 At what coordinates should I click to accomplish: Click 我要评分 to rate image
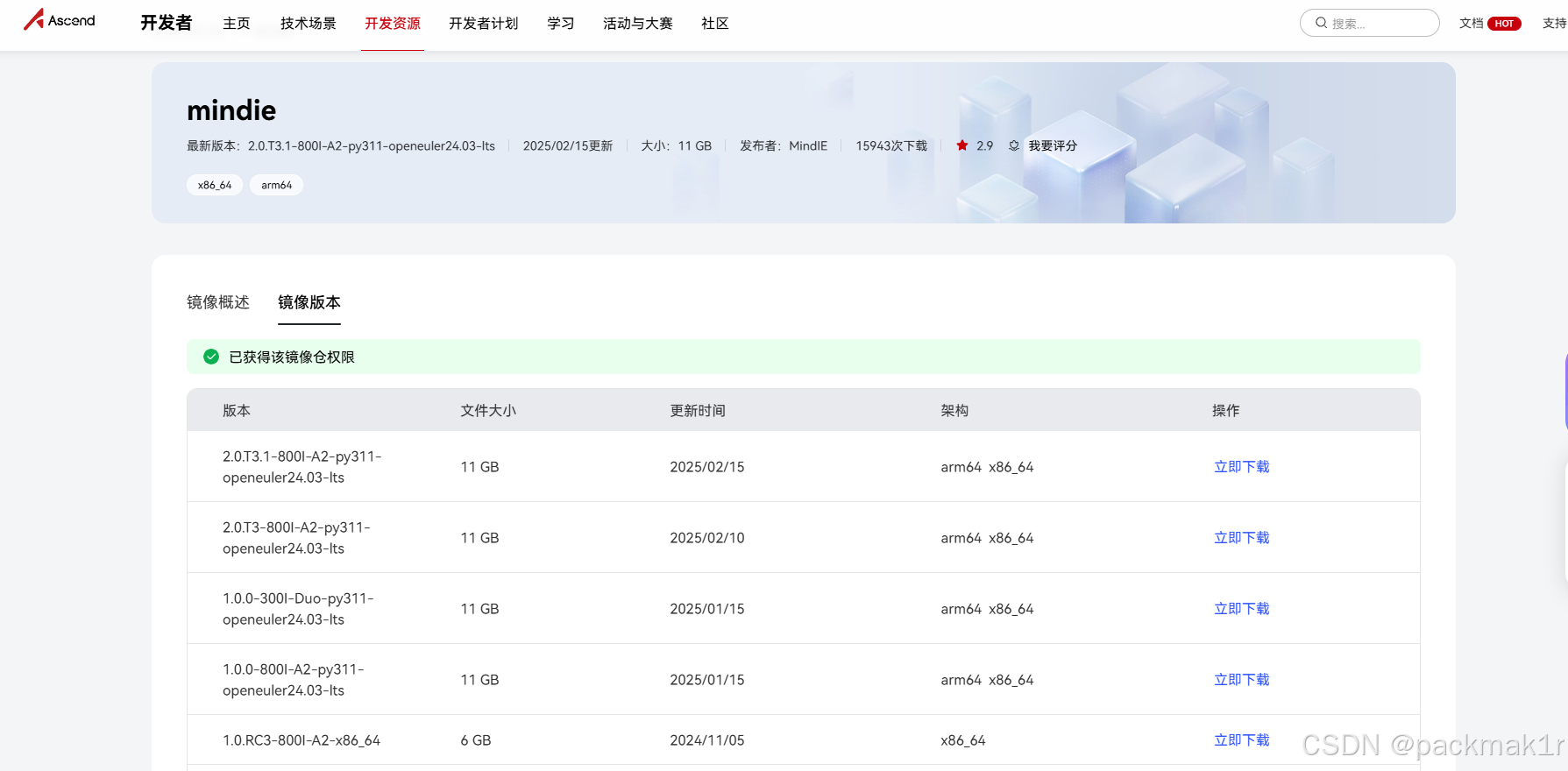1053,145
